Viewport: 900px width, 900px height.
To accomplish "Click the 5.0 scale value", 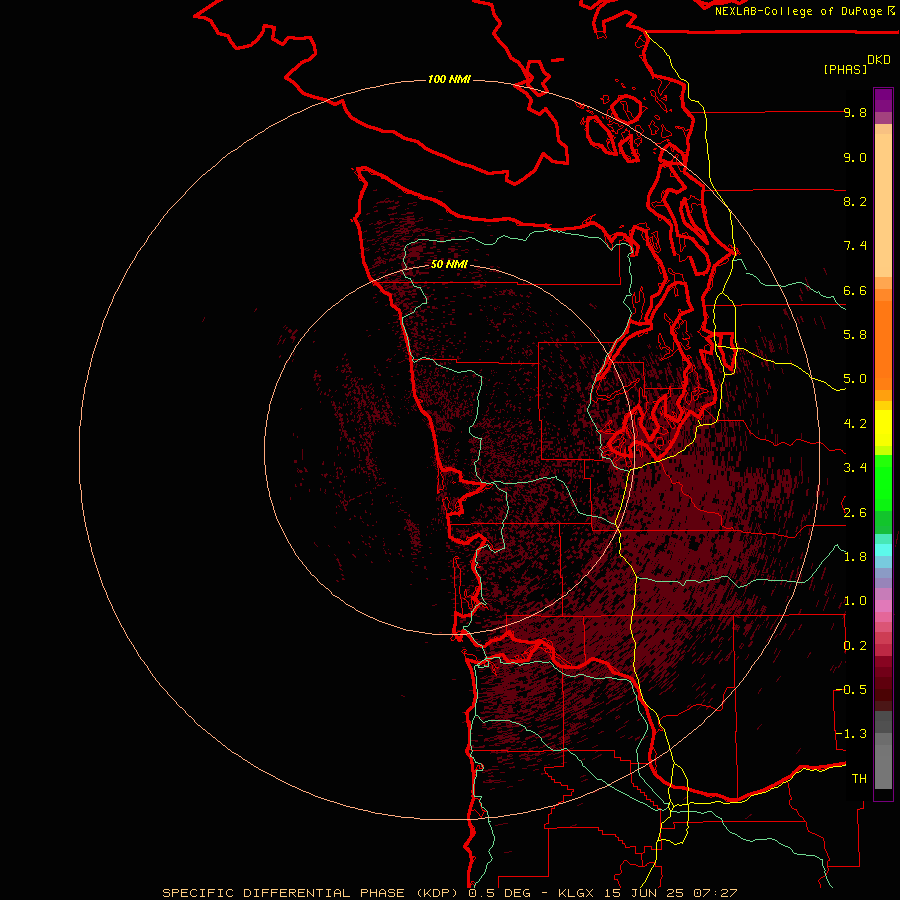I will point(855,379).
